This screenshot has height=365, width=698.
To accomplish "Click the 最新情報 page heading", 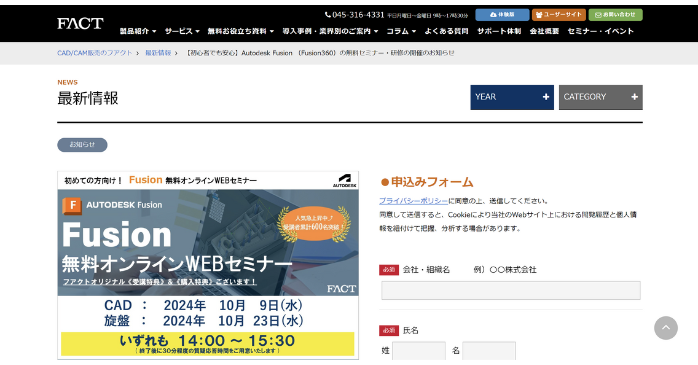I will pyautogui.click(x=88, y=98).
